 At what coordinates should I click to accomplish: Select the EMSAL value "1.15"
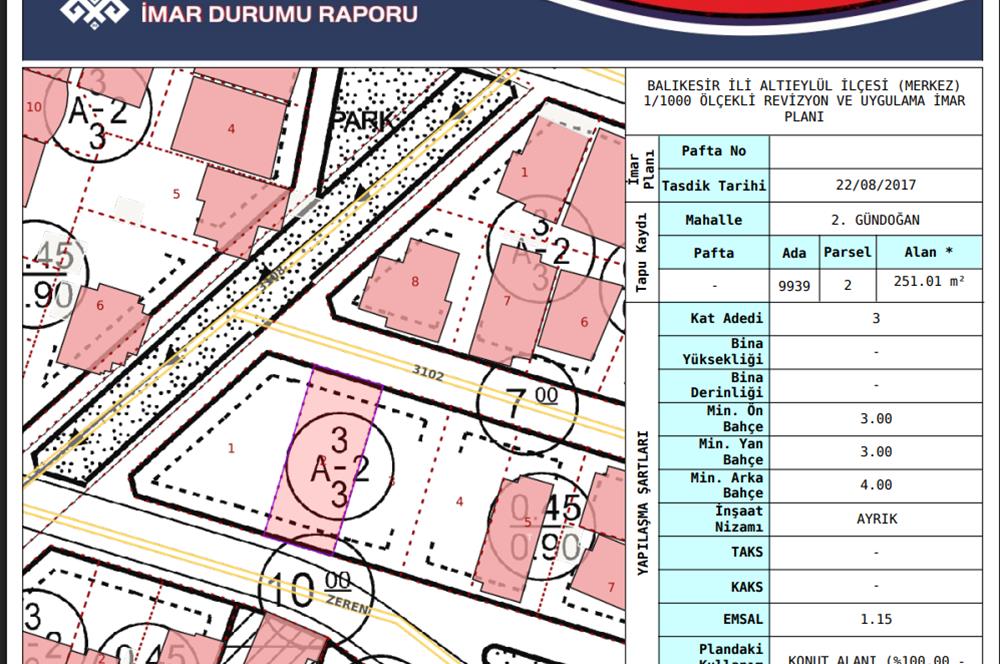click(876, 619)
